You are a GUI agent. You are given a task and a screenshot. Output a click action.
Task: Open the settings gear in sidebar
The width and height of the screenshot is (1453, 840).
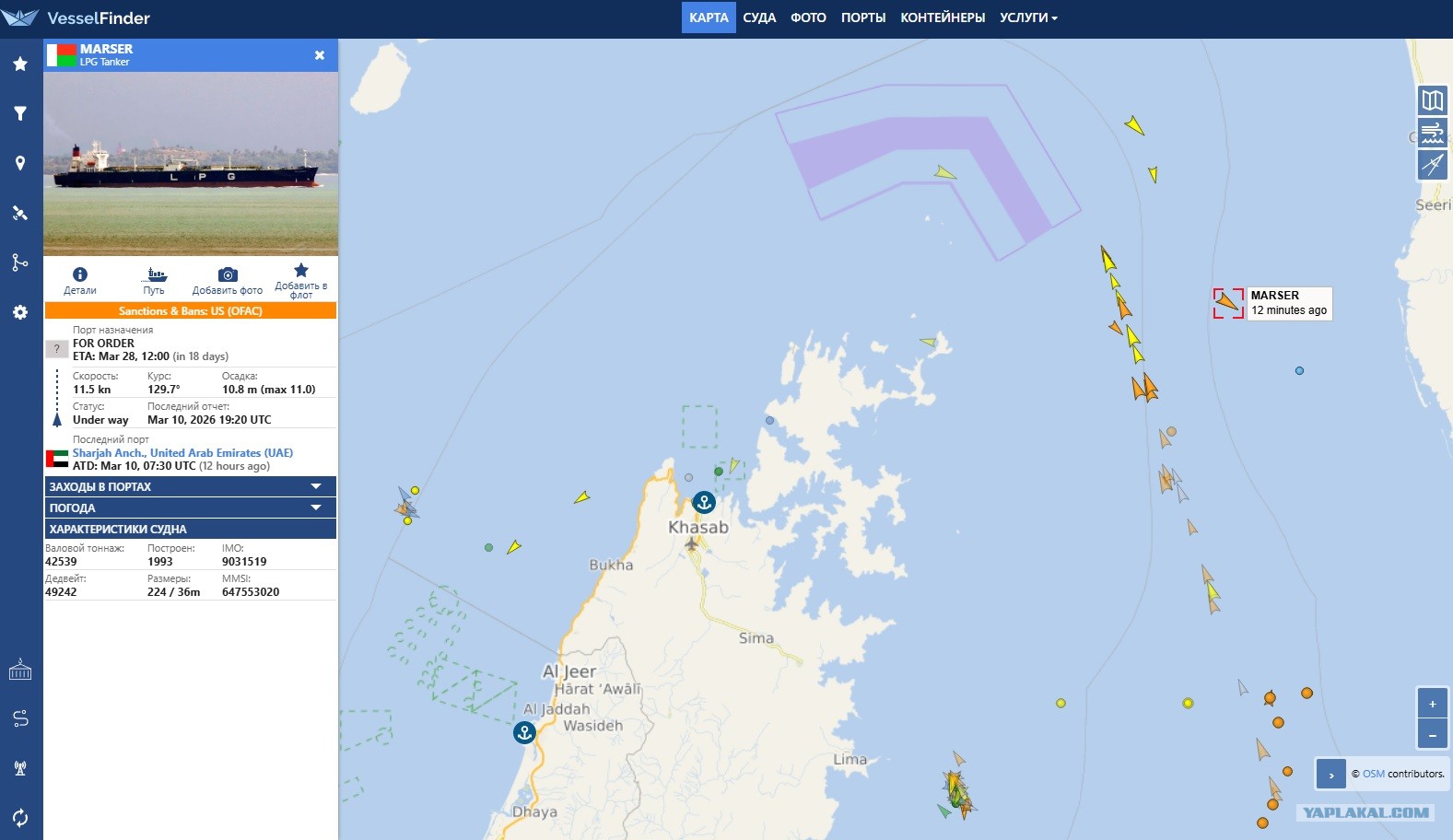(20, 312)
